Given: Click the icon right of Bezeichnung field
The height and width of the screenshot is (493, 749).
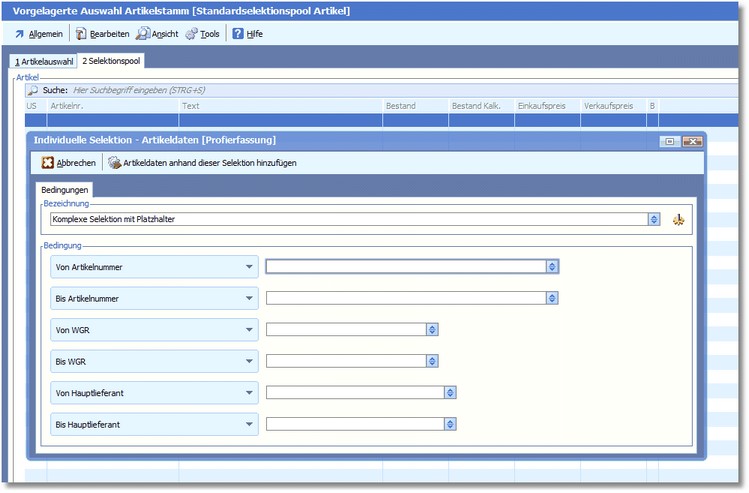Looking at the screenshot, I should coord(679,219).
